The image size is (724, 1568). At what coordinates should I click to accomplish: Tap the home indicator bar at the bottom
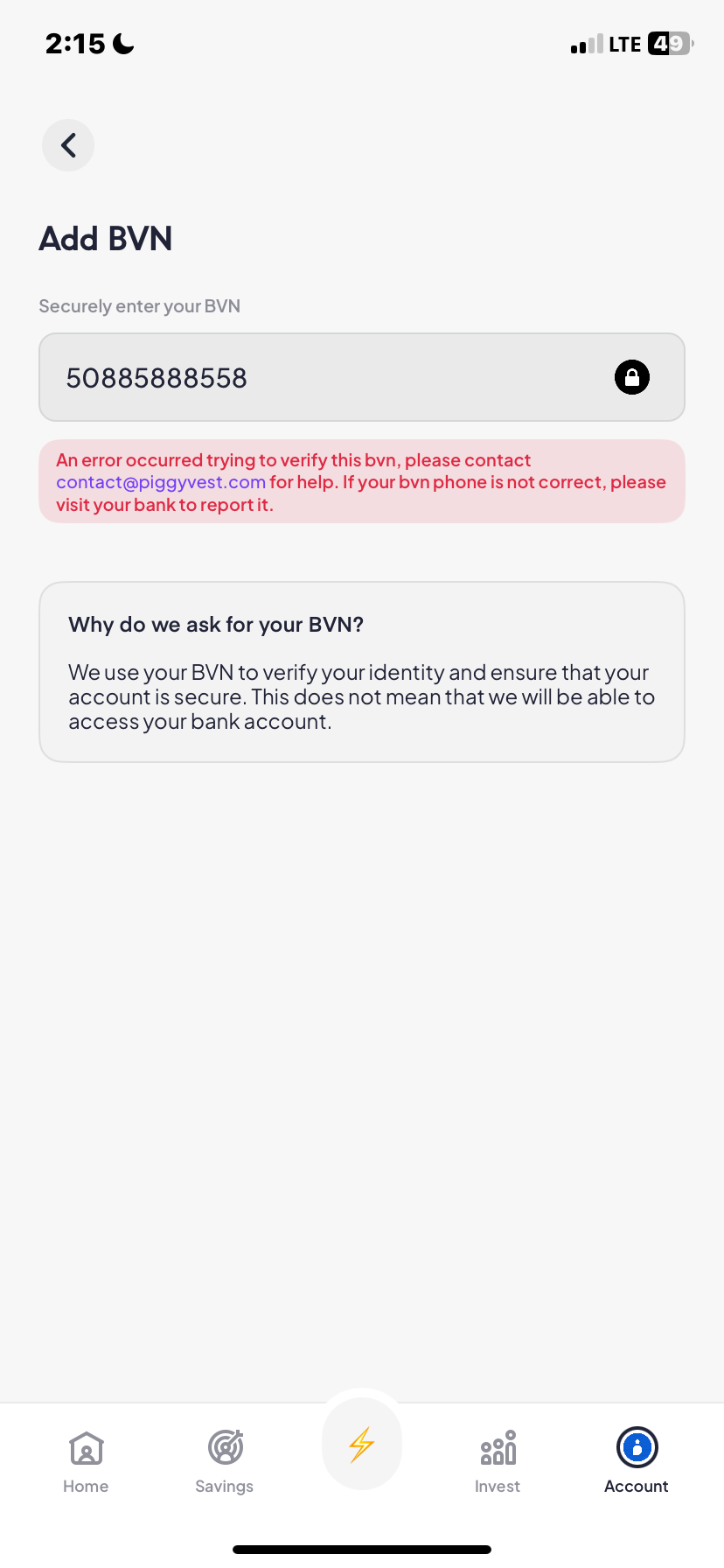point(362,1550)
